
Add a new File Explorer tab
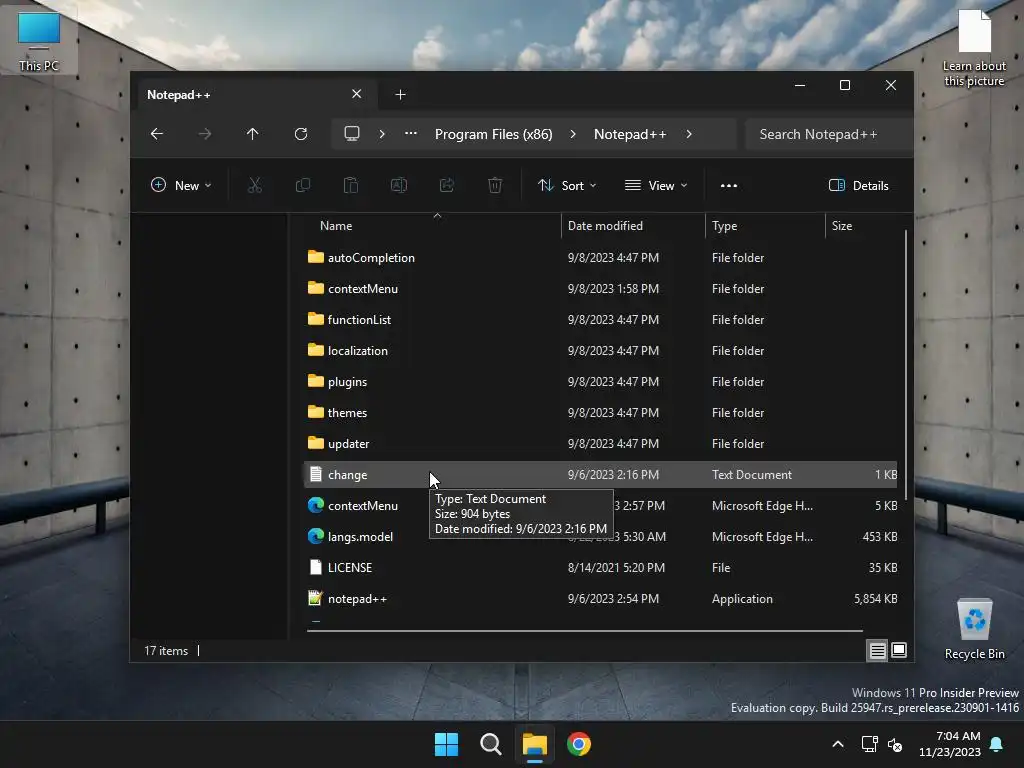[400, 95]
